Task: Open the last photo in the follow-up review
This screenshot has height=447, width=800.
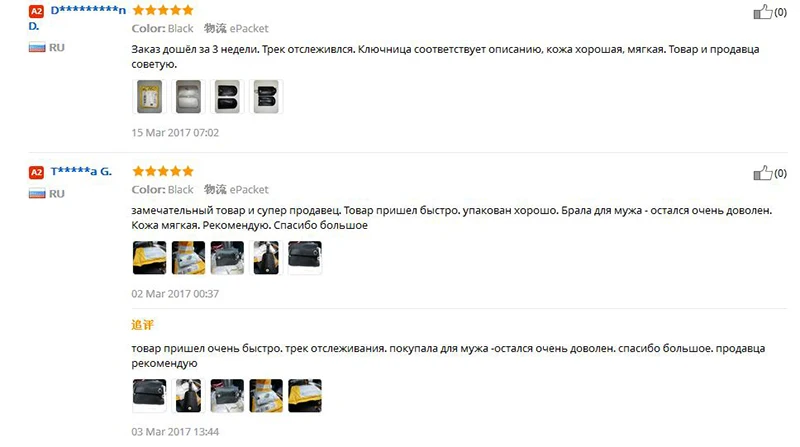Action: point(305,395)
